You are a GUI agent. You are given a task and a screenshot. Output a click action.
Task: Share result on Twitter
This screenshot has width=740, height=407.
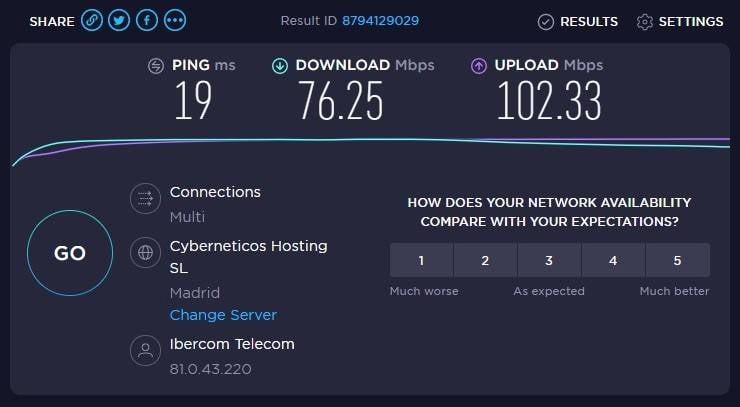[120, 20]
